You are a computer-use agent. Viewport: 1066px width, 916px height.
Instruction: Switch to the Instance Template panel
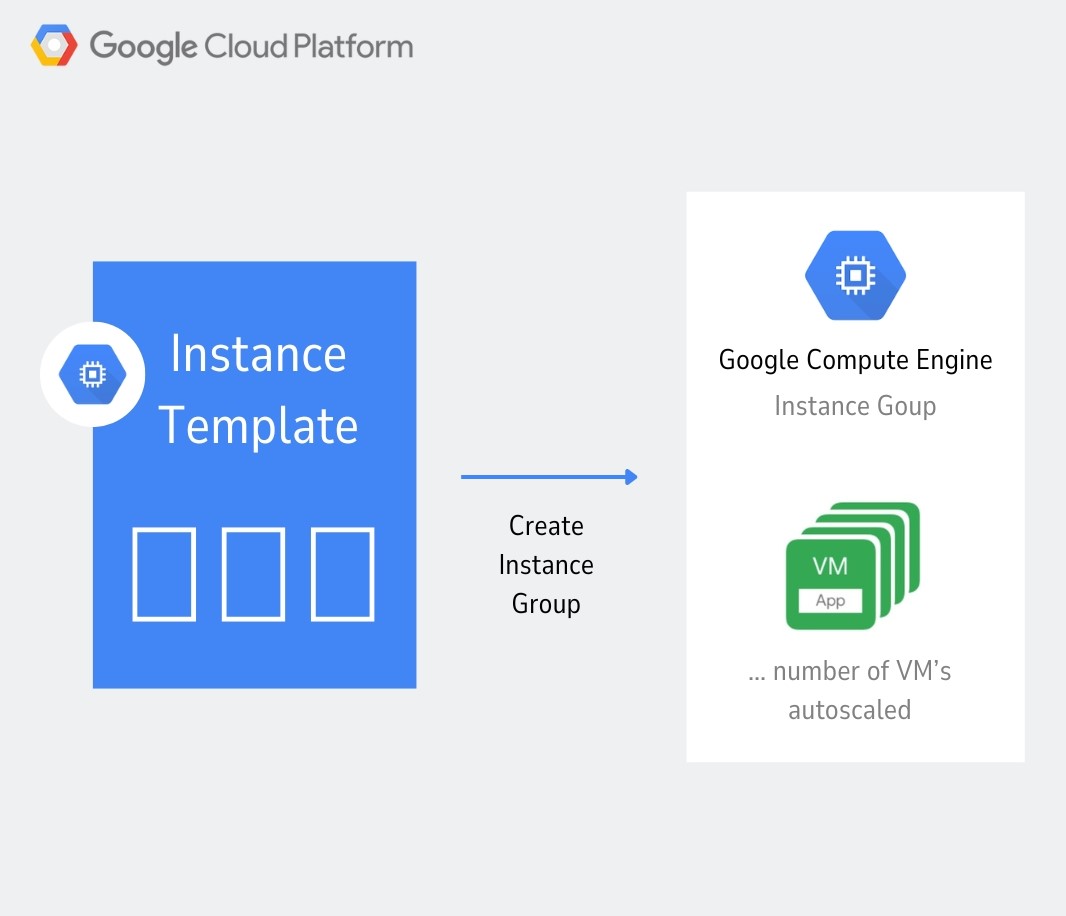[254, 475]
